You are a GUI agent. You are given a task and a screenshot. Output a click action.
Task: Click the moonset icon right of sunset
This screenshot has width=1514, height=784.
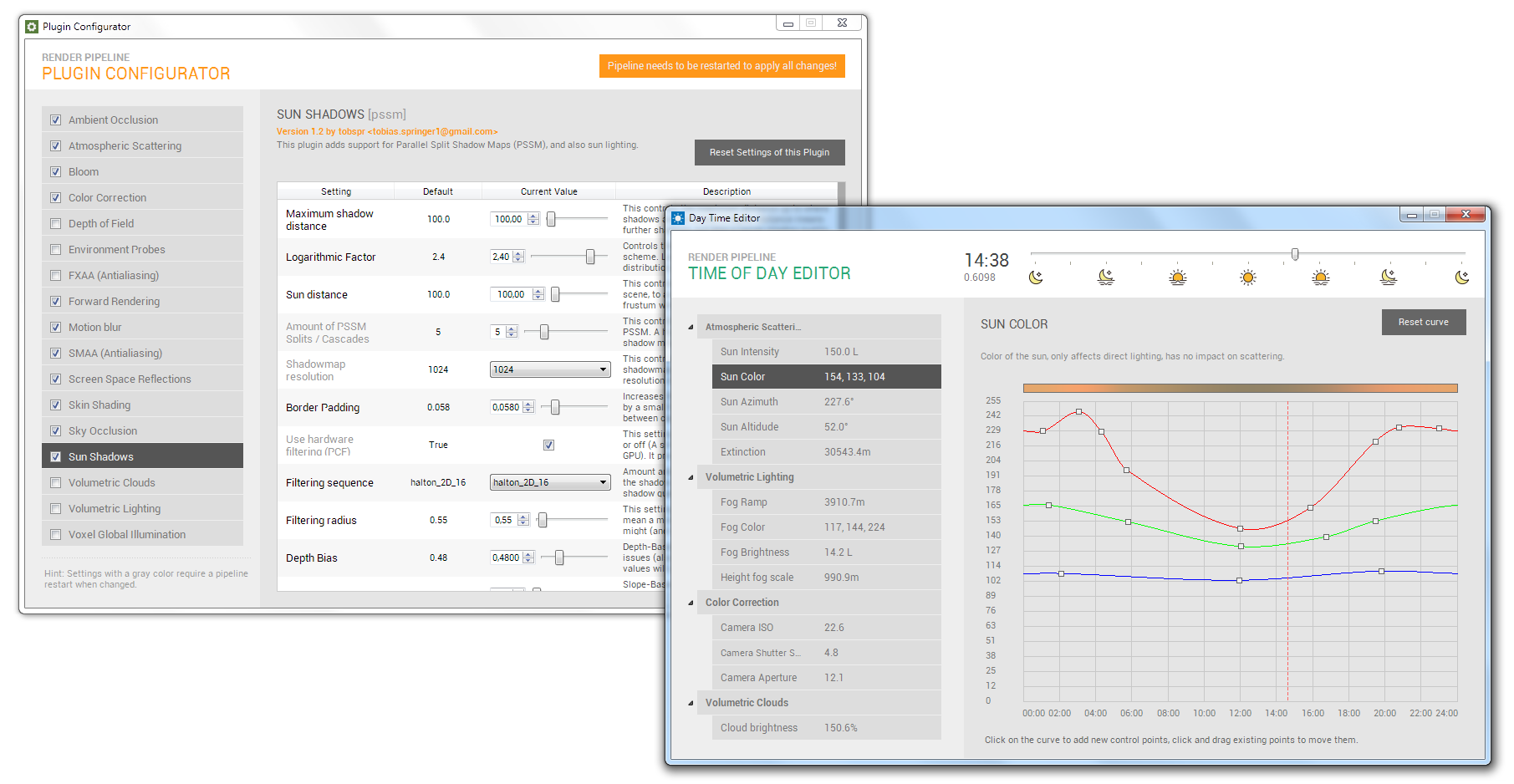(1388, 277)
